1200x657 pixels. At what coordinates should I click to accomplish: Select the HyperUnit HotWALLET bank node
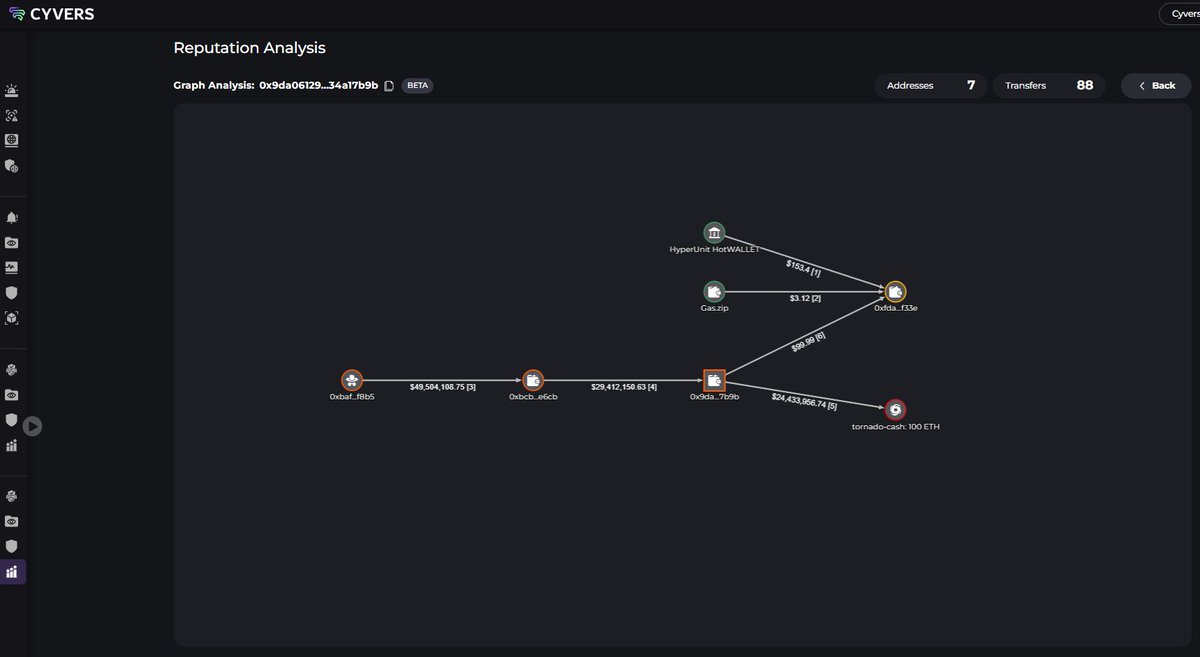713,232
